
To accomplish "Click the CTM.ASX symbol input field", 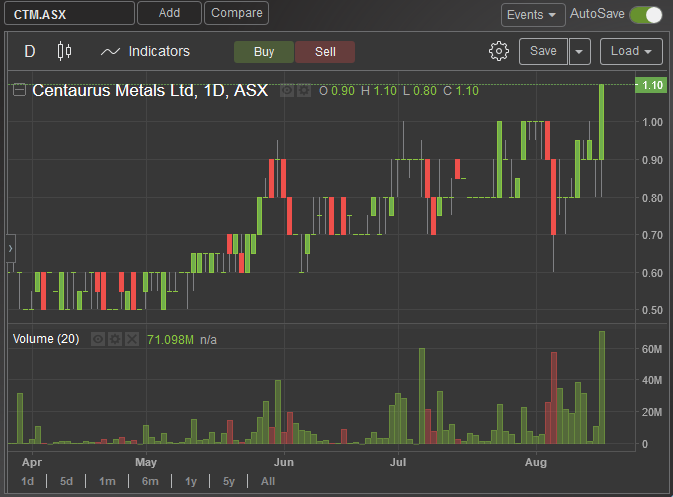I will 70,14.
